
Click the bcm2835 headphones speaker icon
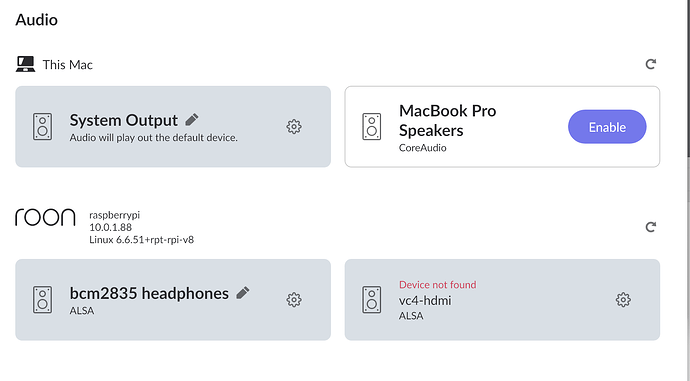click(43, 300)
